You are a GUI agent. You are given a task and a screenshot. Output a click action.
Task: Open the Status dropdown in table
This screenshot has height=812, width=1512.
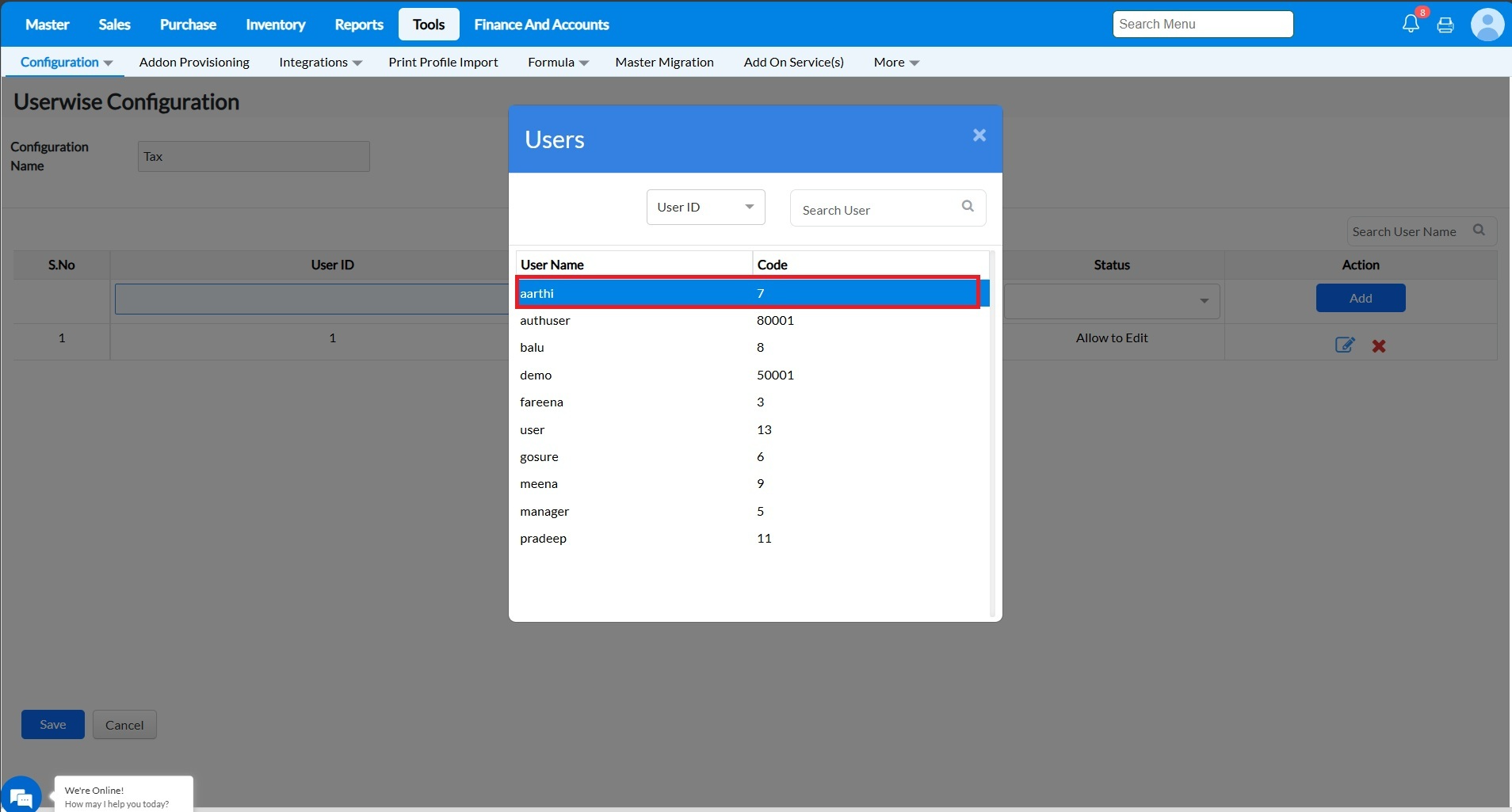pos(1112,300)
